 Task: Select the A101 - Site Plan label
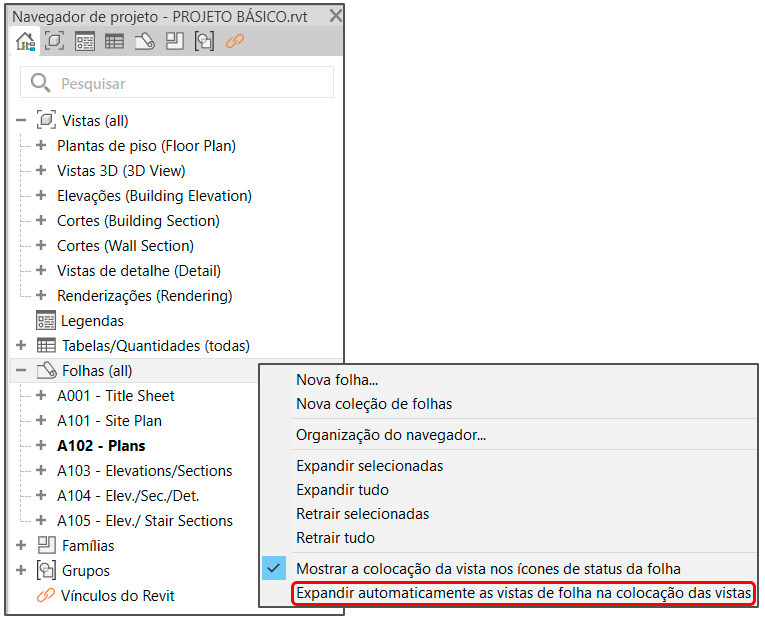pyautogui.click(x=109, y=421)
